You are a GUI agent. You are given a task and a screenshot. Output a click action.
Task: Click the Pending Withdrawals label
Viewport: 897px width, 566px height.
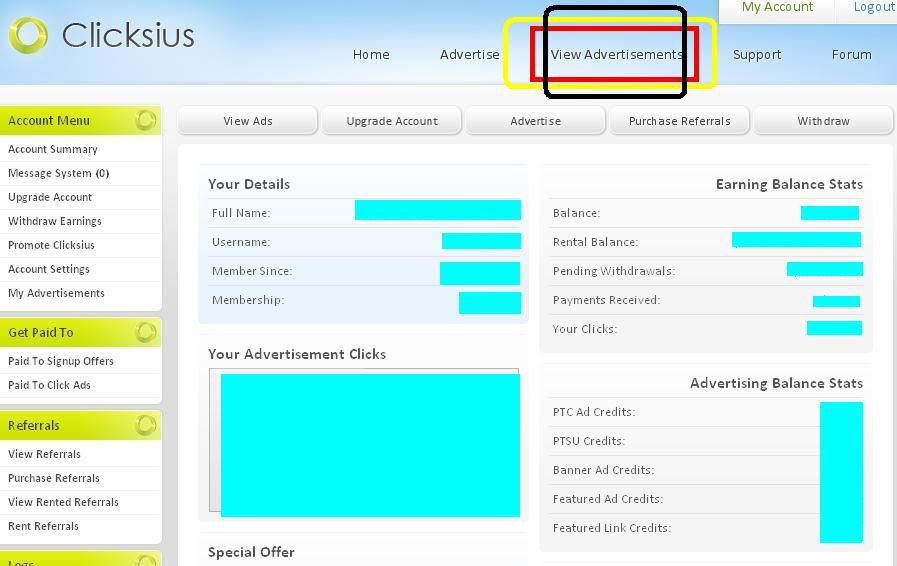coord(614,271)
